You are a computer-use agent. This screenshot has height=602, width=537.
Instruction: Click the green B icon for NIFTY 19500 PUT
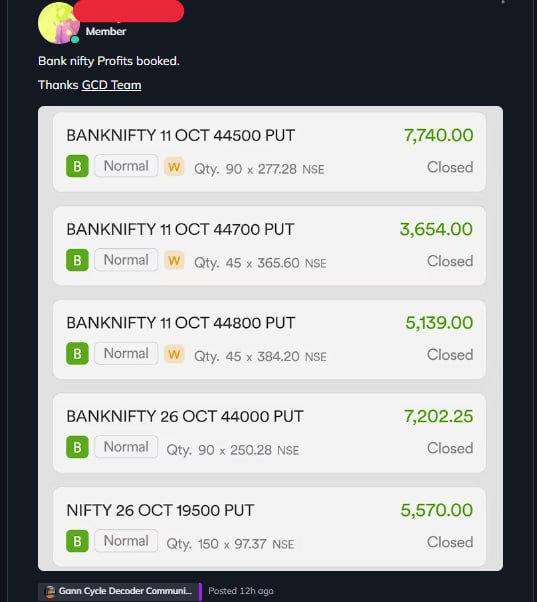pyautogui.click(x=77, y=541)
